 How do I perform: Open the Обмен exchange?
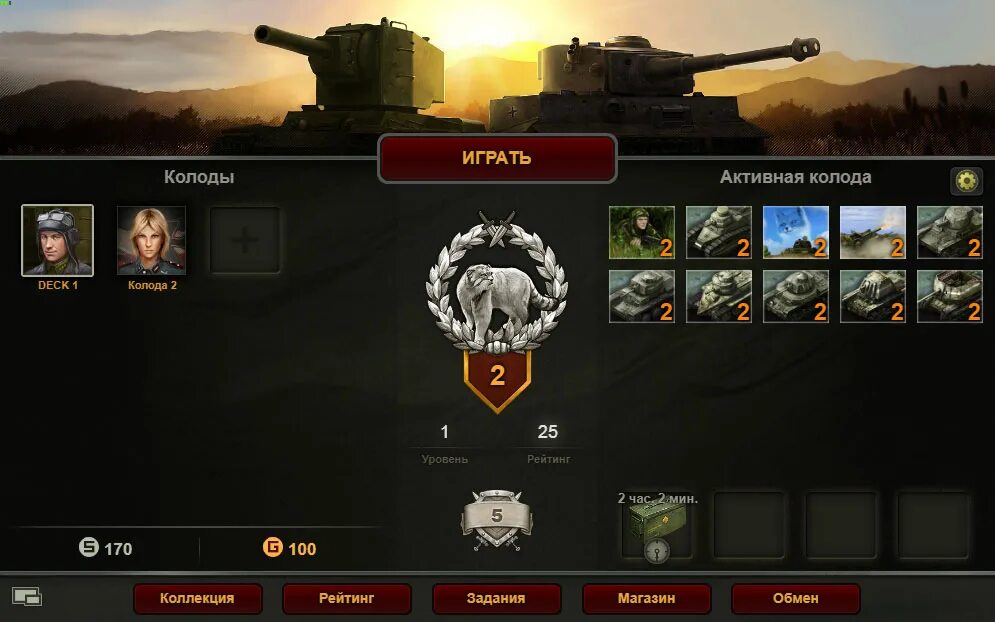pyautogui.click(x=796, y=598)
